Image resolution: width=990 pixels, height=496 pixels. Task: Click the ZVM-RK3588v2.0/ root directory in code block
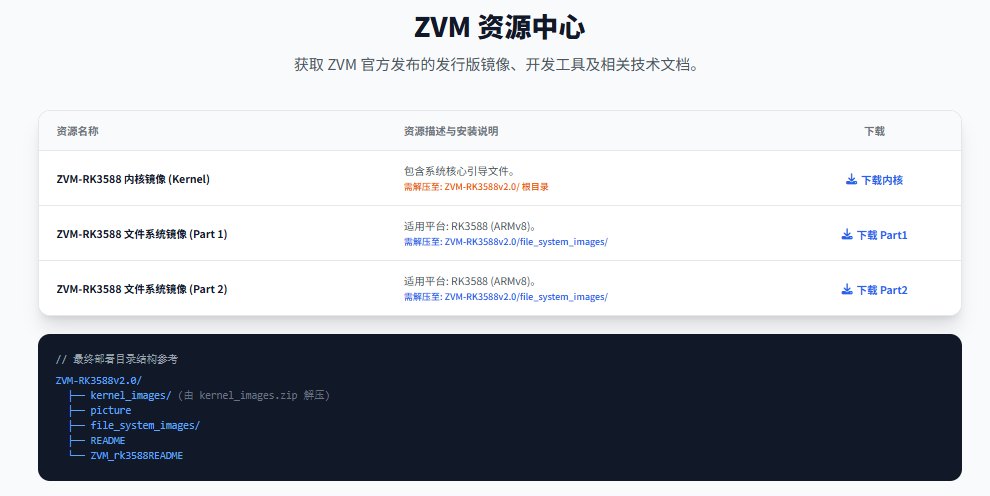[x=99, y=380]
